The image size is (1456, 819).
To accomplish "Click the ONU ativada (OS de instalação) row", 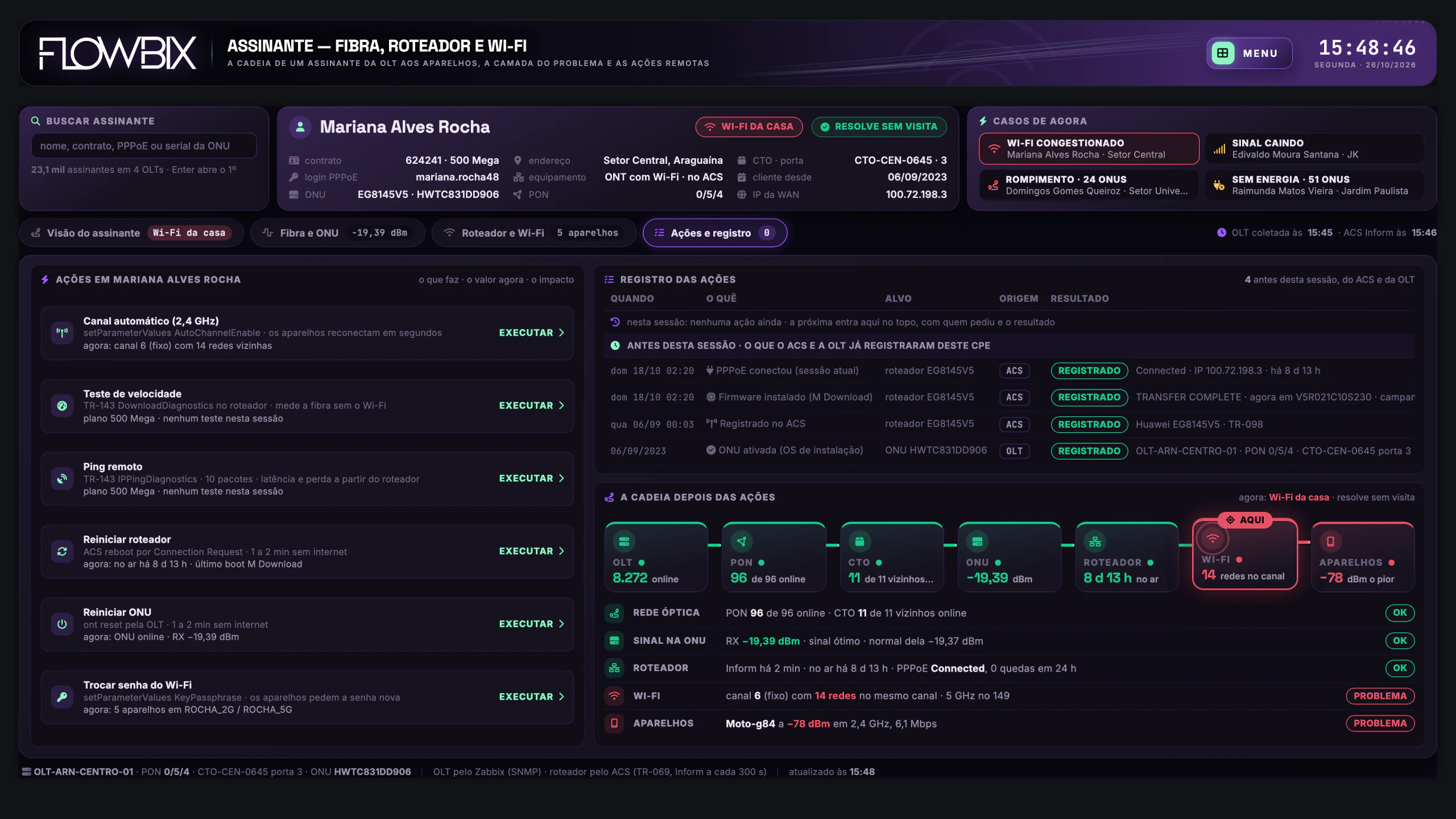I will [x=1010, y=450].
